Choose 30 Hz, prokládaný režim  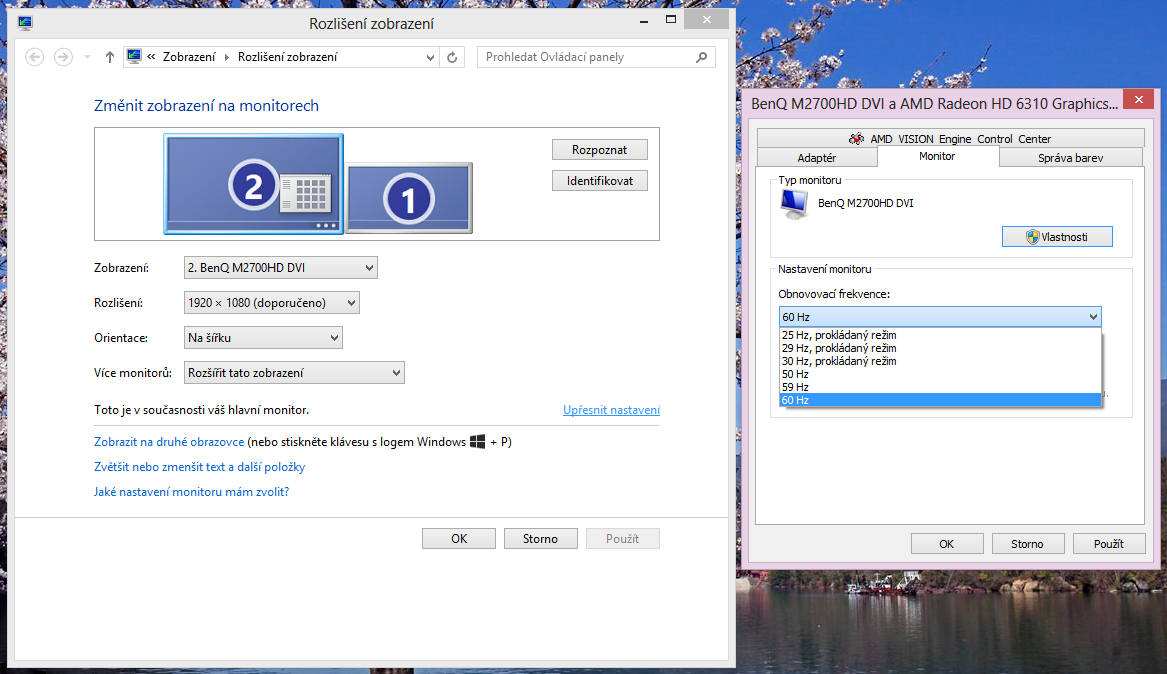pyautogui.click(x=940, y=361)
